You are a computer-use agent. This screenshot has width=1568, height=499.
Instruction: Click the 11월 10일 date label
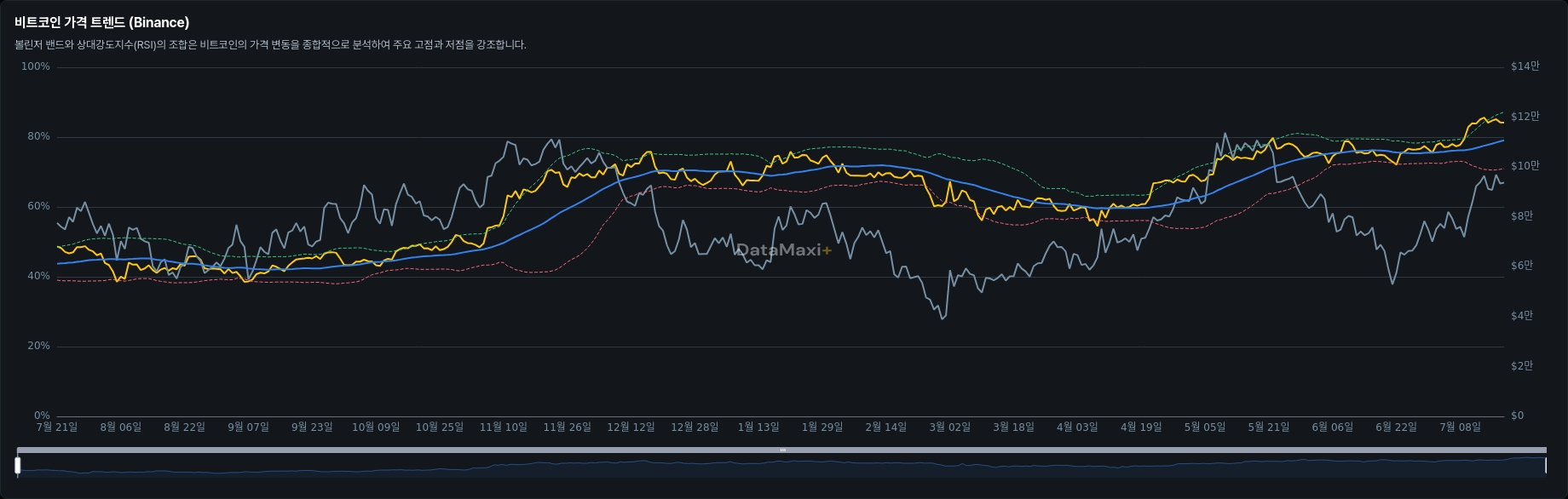tap(504, 427)
